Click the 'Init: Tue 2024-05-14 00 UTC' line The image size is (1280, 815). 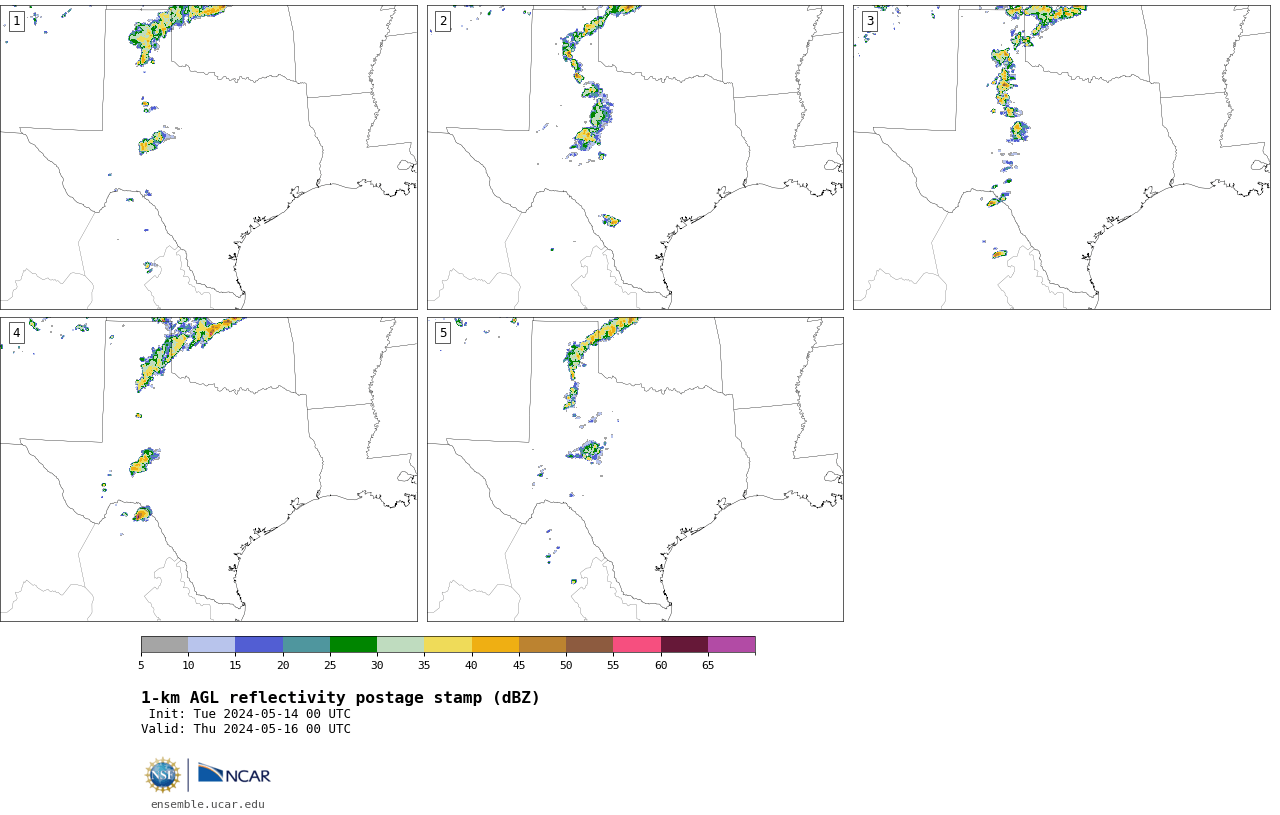(x=250, y=714)
